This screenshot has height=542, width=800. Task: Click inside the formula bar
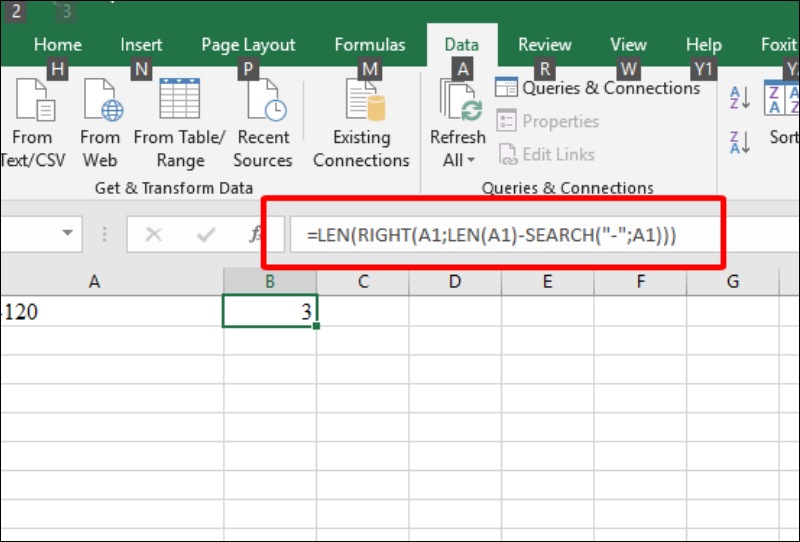click(500, 234)
